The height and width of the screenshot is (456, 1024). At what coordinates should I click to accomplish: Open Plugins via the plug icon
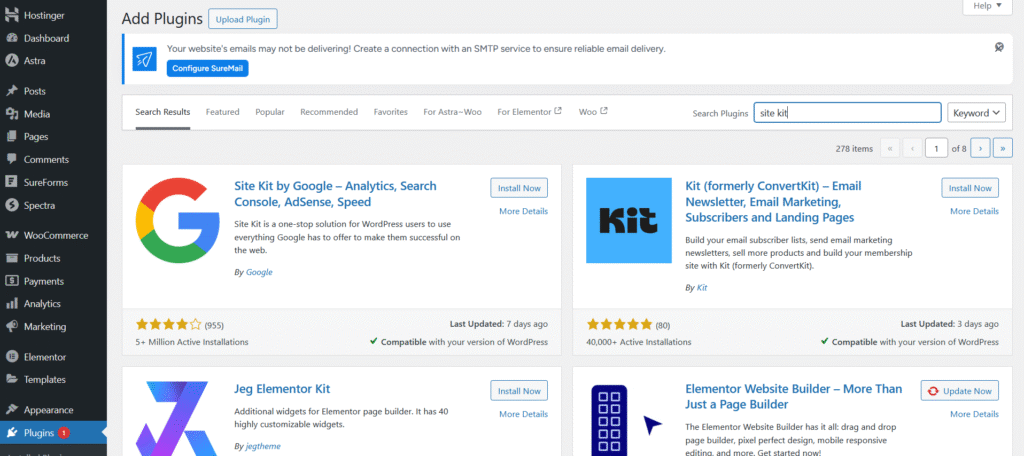[12, 433]
